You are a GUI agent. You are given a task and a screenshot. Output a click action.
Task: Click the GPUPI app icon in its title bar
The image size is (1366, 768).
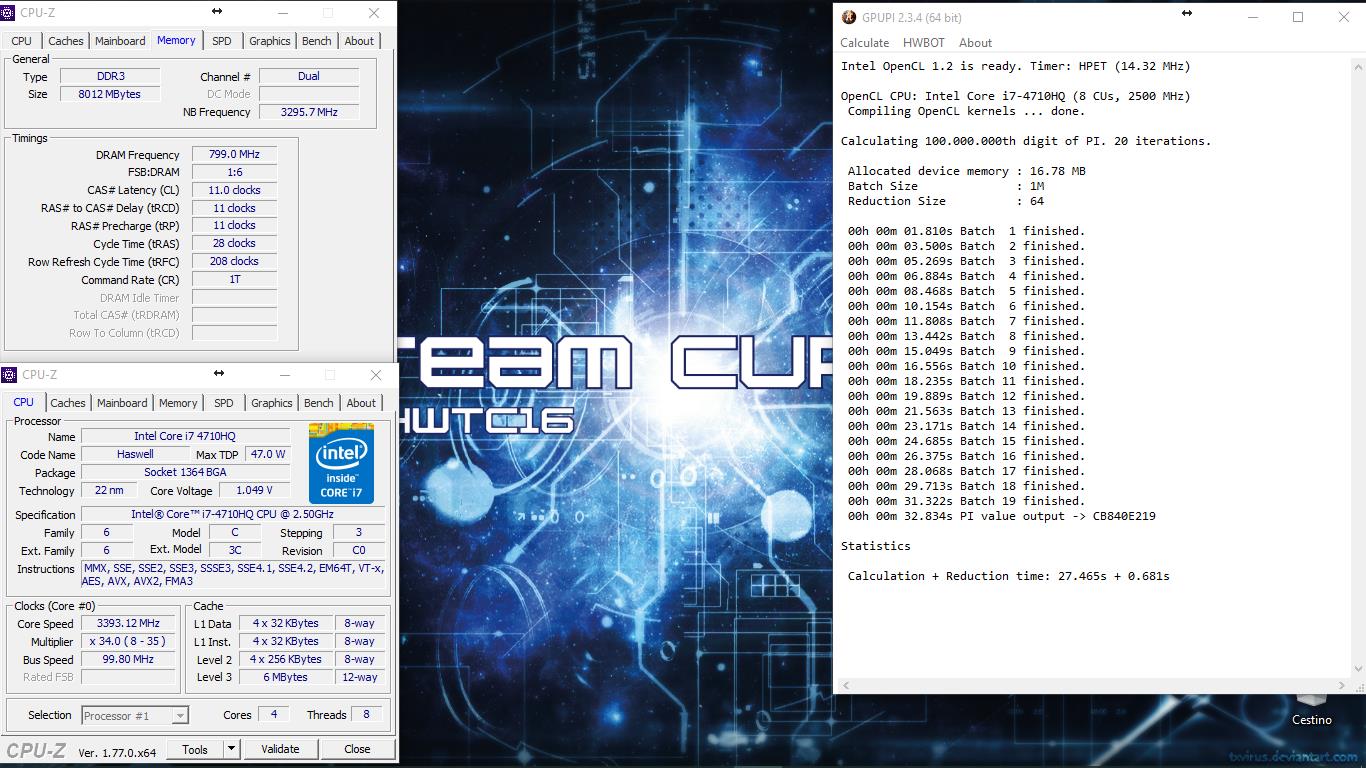click(x=849, y=17)
